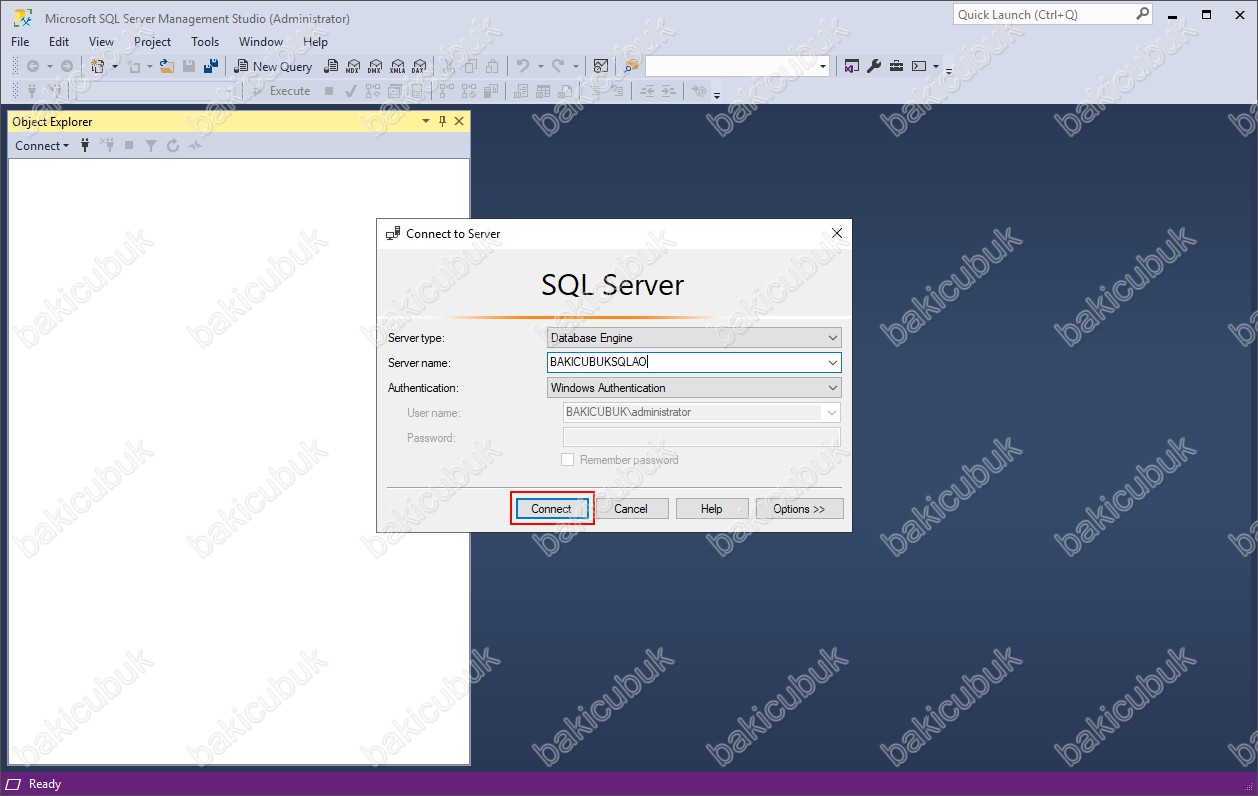1258x796 pixels.
Task: Open the Toolbox icon in toolbar
Action: (896, 66)
